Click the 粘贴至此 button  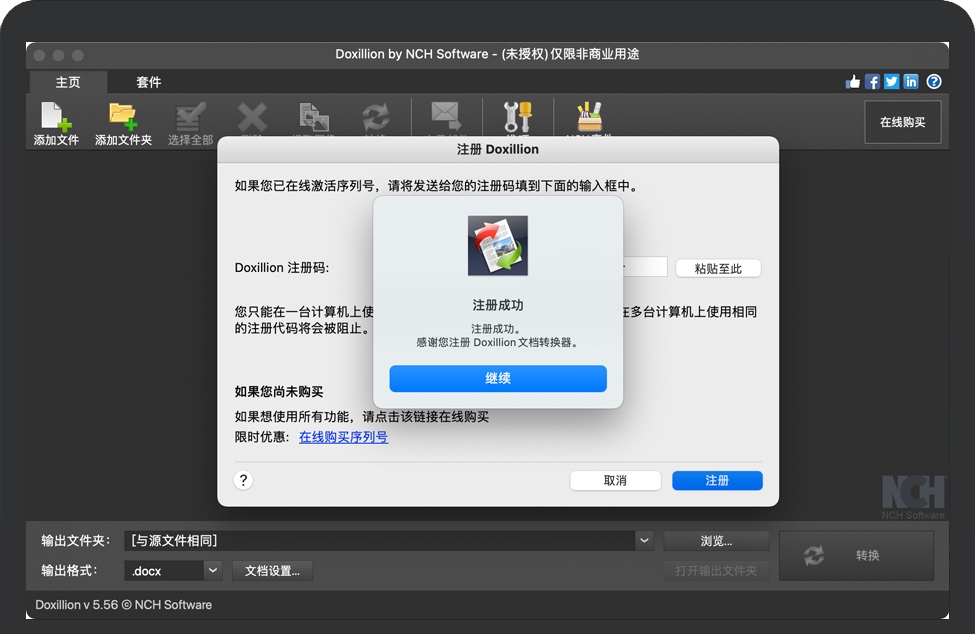click(x=718, y=269)
